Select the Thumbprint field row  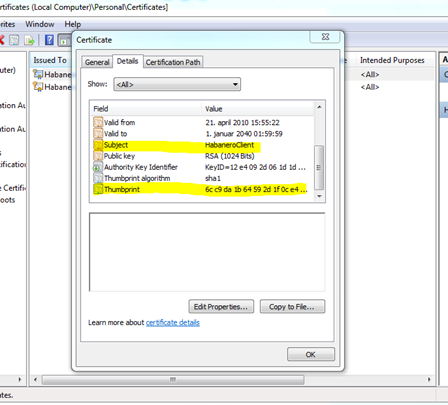pyautogui.click(x=202, y=189)
